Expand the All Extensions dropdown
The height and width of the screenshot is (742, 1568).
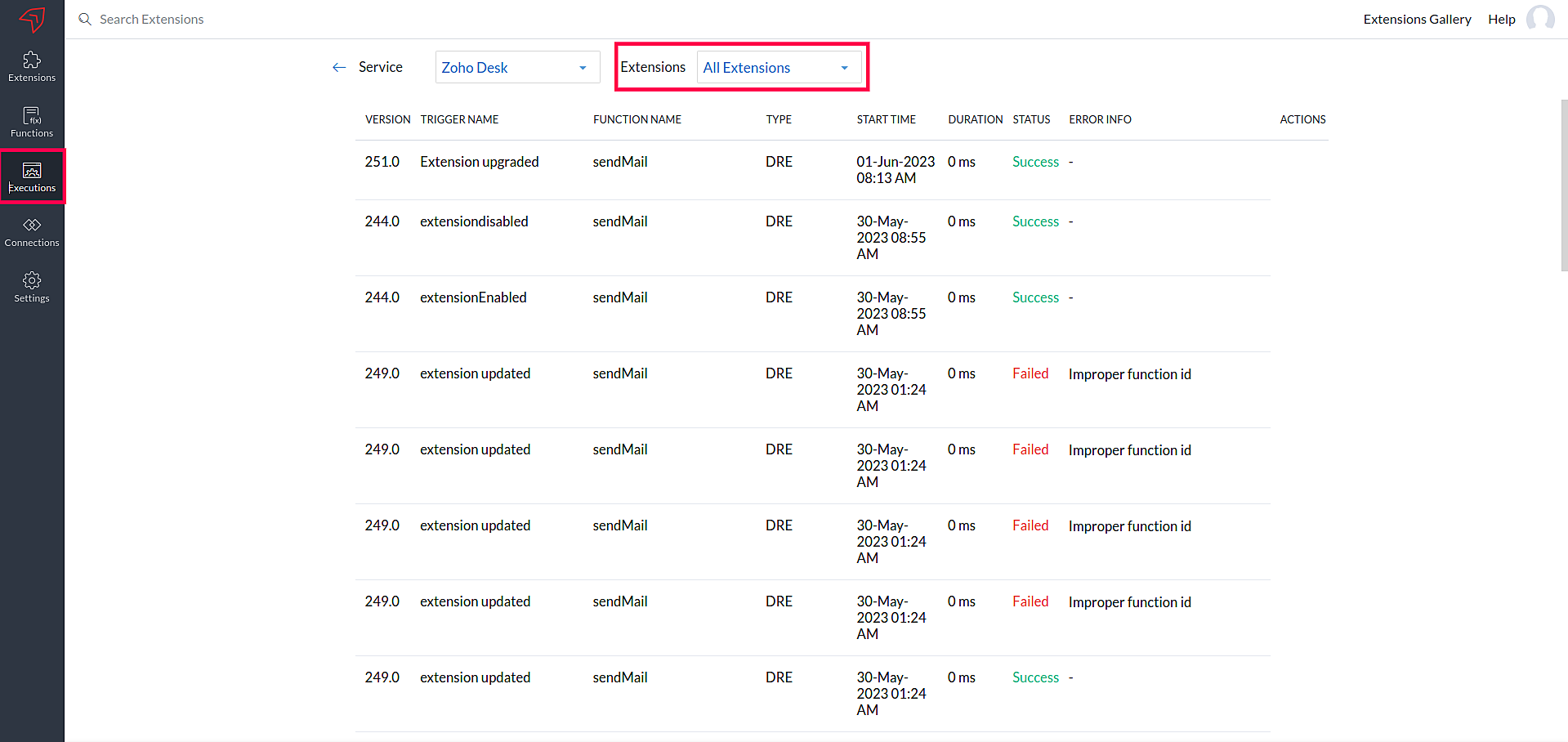click(x=778, y=68)
